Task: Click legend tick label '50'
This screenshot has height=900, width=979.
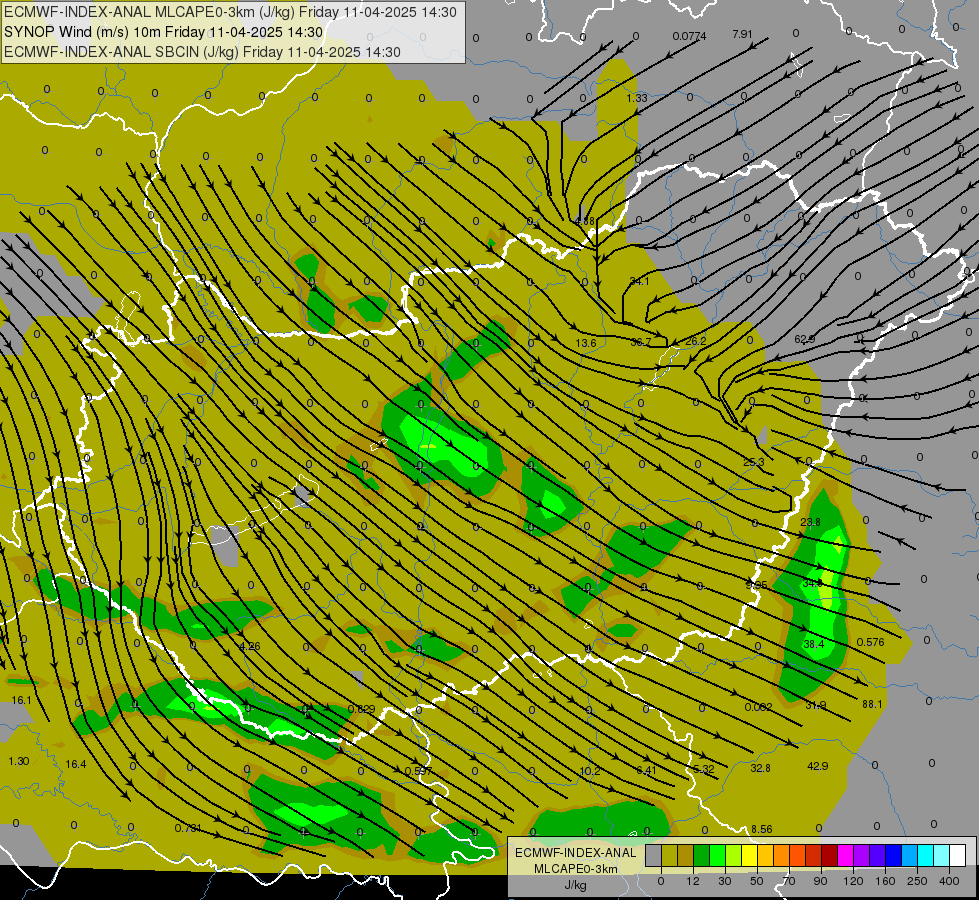Action: point(757,881)
